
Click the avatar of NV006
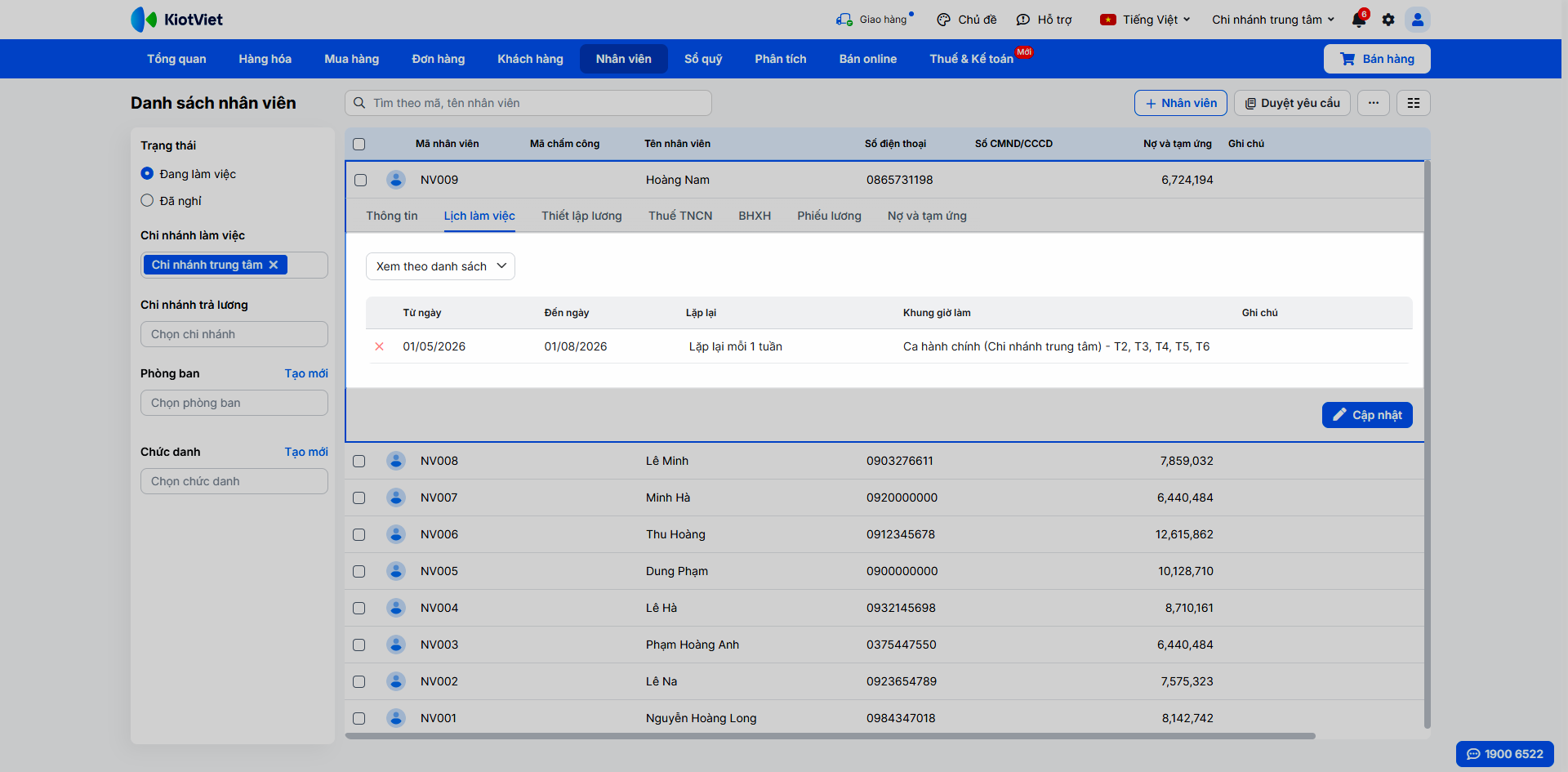pos(396,534)
